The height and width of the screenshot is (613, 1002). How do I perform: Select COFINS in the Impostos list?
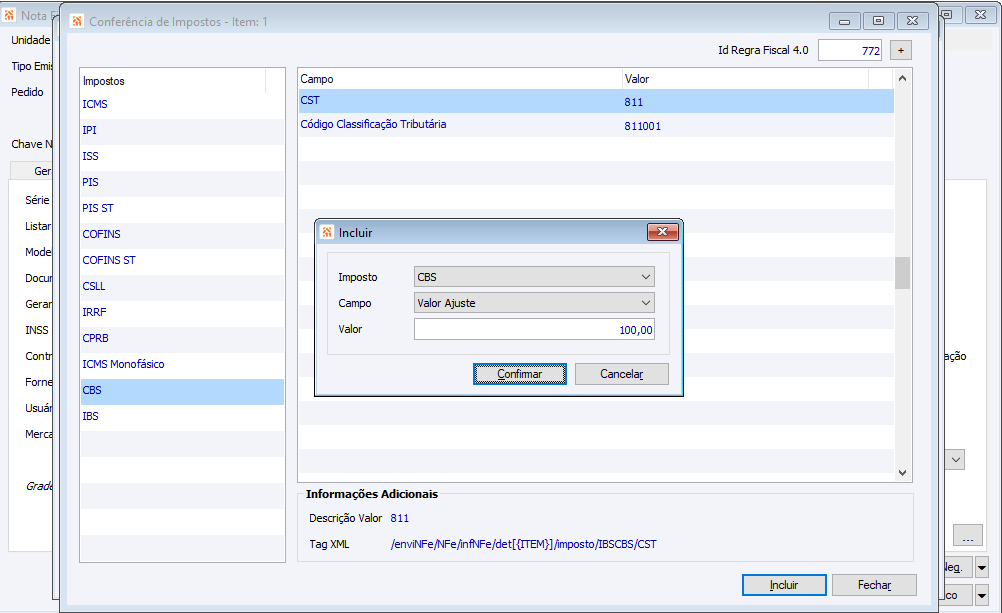(182, 235)
